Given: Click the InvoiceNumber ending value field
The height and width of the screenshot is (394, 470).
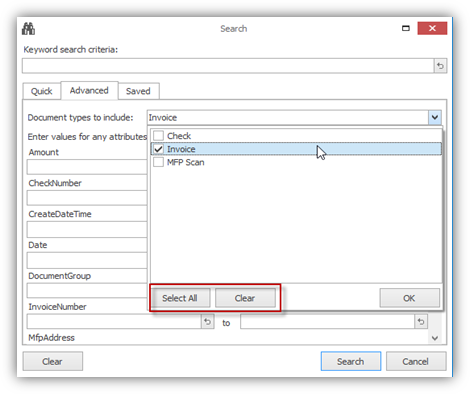Looking at the screenshot, I should (328, 322).
